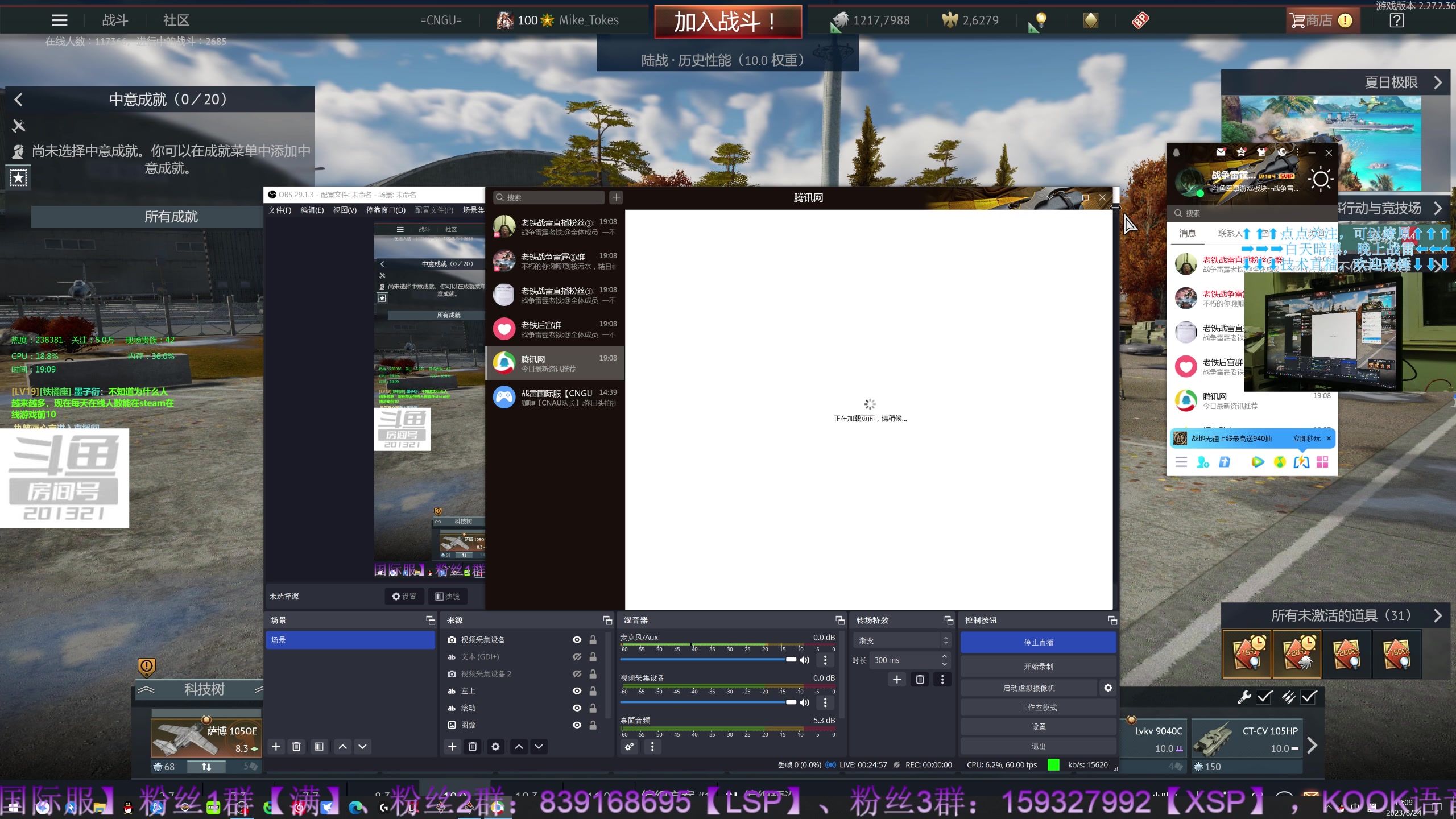Expand 夏日极限 event chevron
The height and width of the screenshot is (819, 1456).
[1438, 82]
